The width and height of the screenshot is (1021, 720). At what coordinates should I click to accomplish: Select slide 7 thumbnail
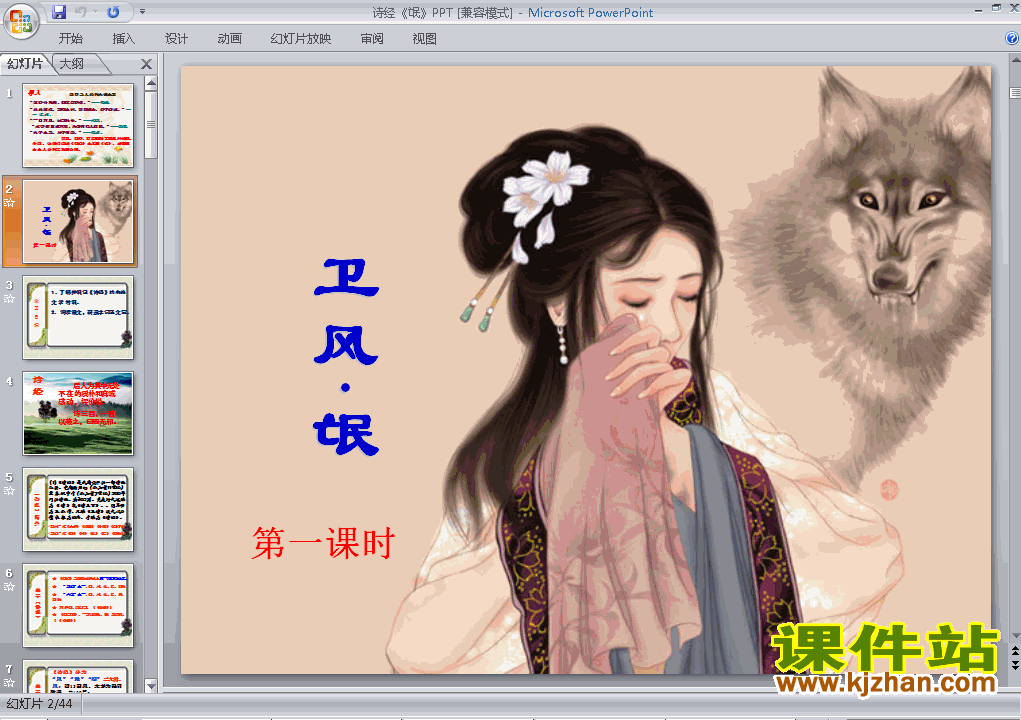pos(78,676)
